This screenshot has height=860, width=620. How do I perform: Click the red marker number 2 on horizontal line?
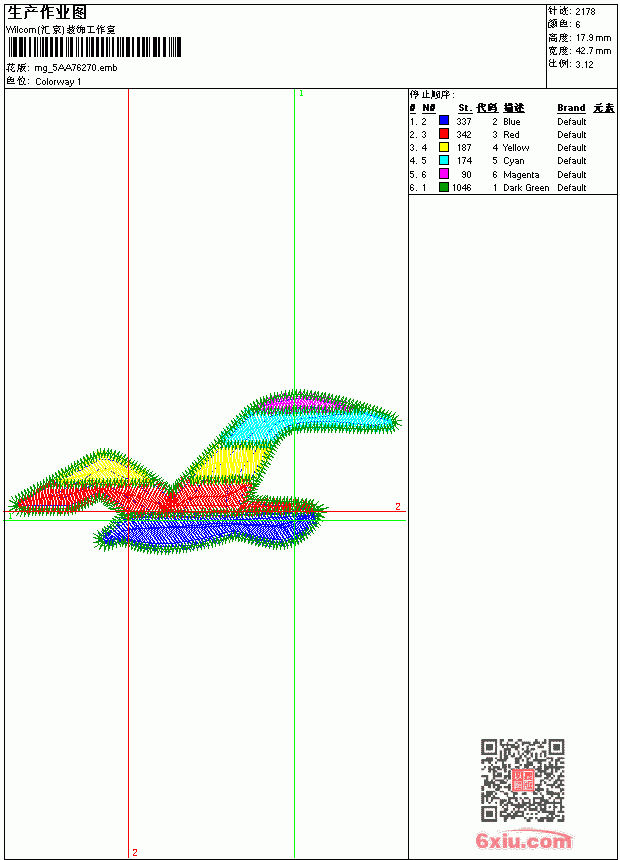point(398,506)
